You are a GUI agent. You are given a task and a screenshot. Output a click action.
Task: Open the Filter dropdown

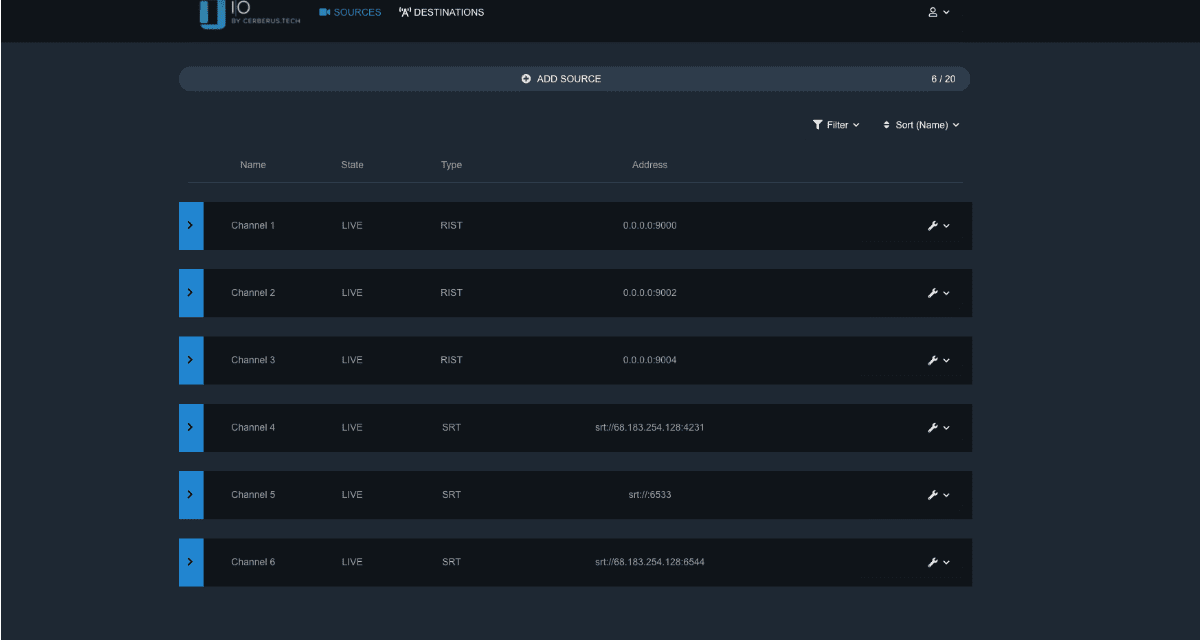coord(836,125)
